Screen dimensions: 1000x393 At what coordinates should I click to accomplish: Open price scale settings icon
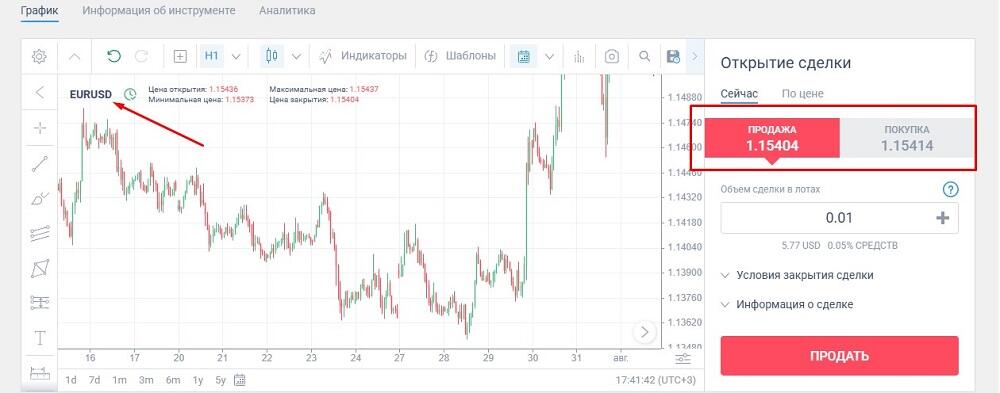682,359
